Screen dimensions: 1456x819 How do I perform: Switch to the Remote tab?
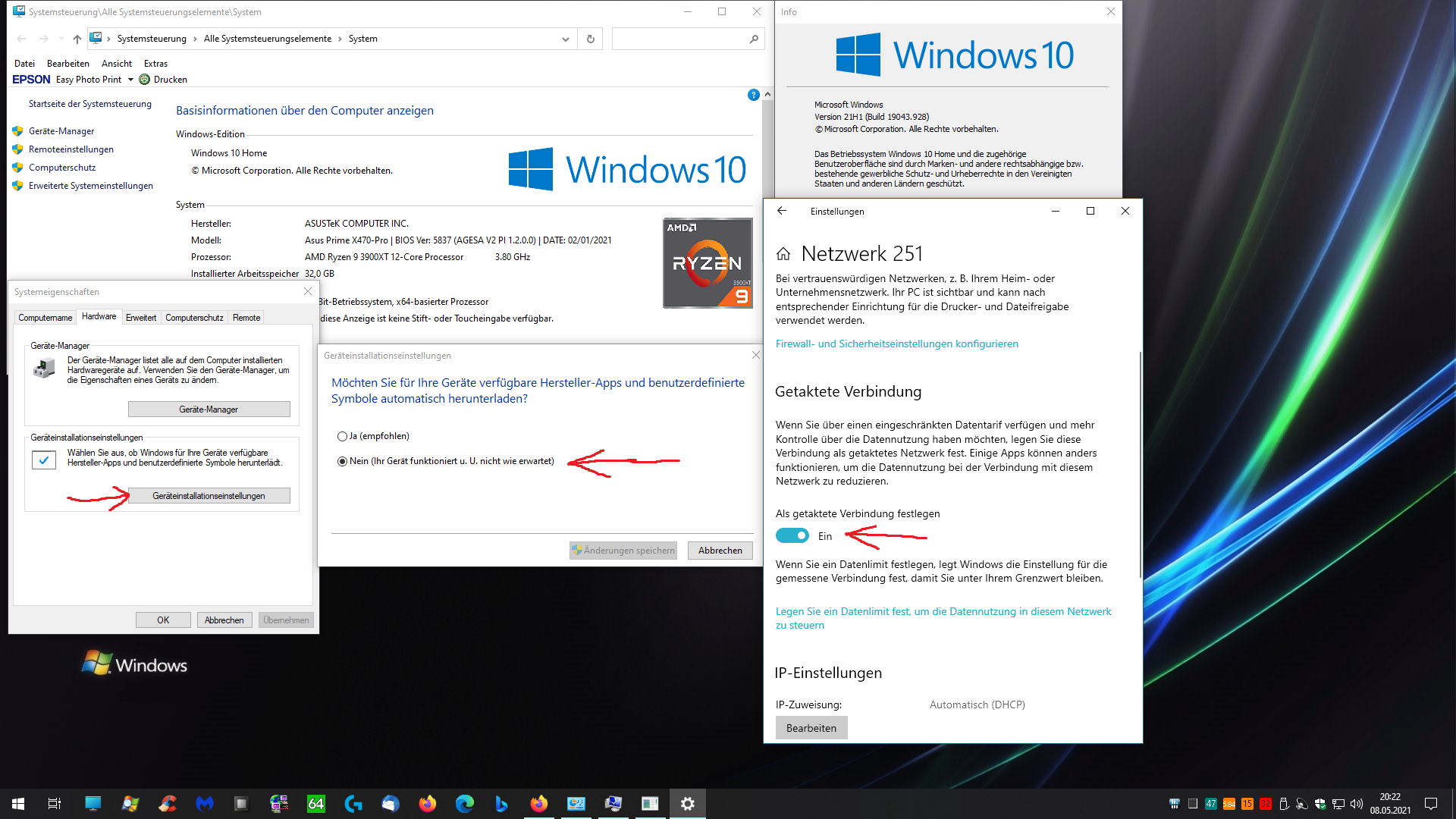(246, 318)
